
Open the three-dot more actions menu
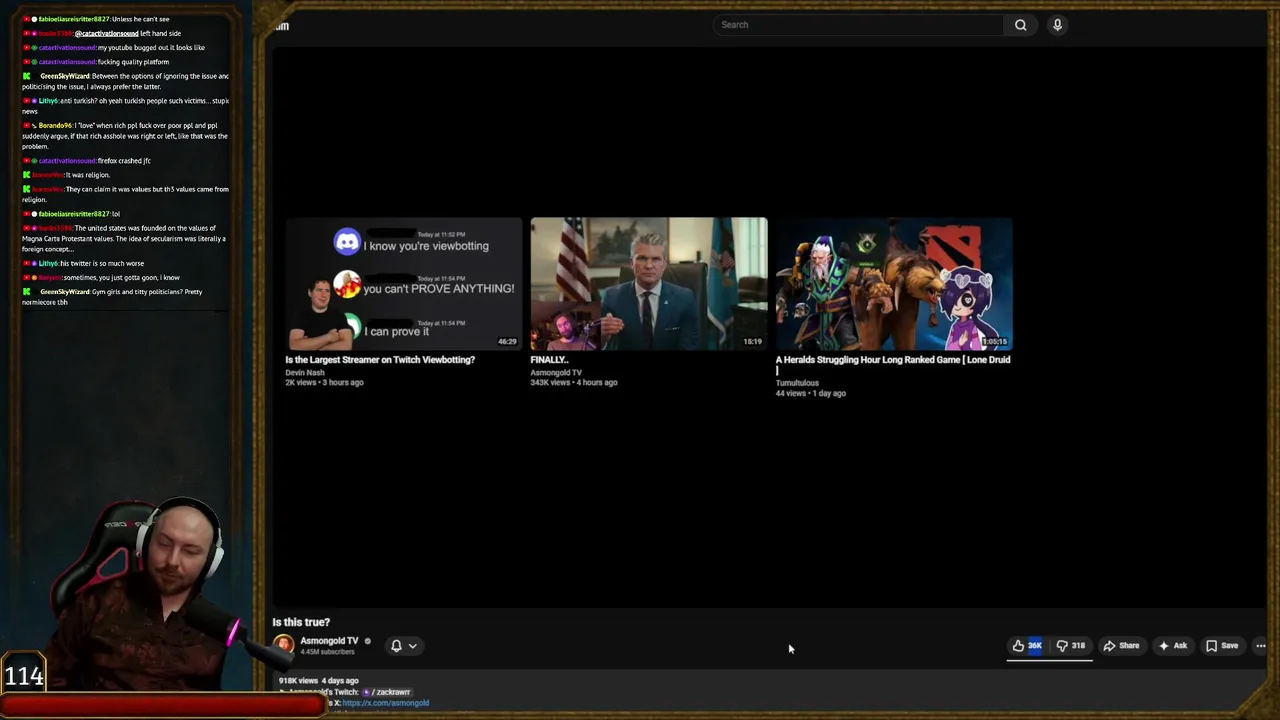[x=1261, y=646]
